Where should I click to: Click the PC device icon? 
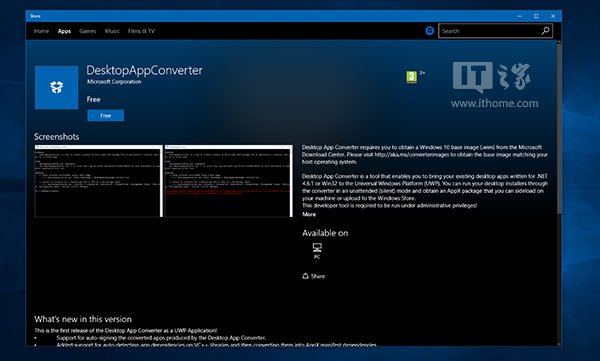click(x=317, y=248)
